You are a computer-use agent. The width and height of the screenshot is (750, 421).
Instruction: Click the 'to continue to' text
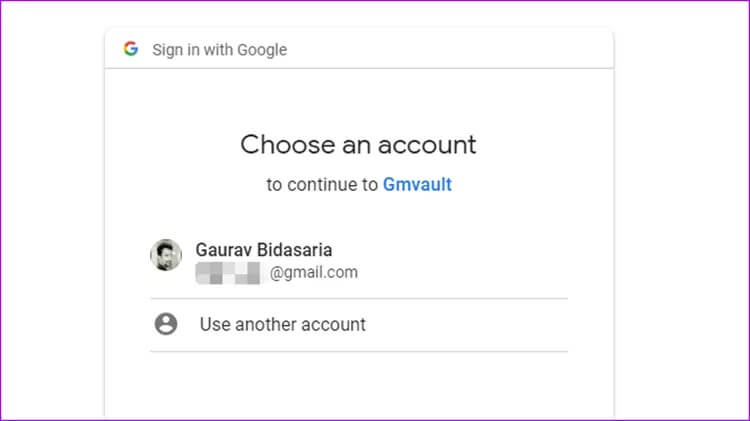coord(322,185)
